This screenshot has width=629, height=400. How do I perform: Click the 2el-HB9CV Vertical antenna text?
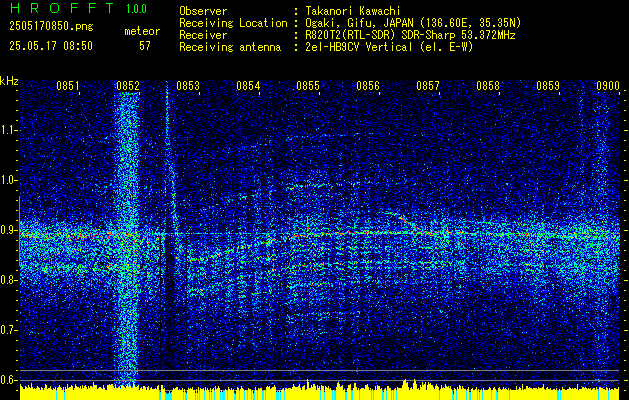tap(389, 47)
